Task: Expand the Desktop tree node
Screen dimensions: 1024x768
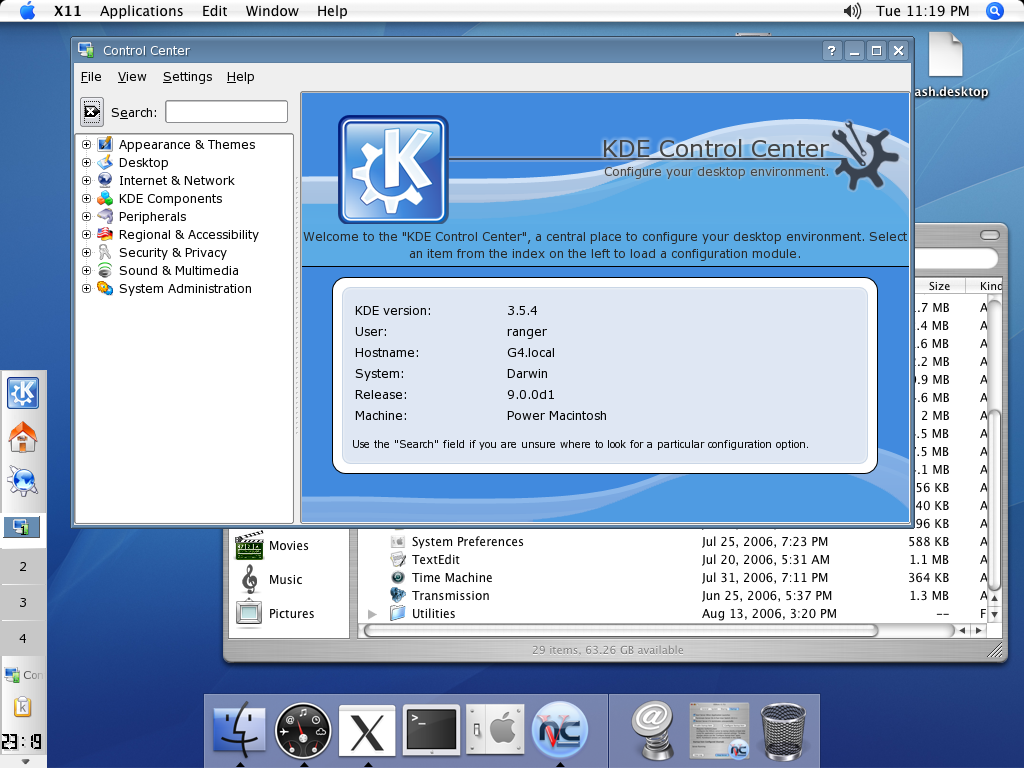Action: pyautogui.click(x=86, y=163)
